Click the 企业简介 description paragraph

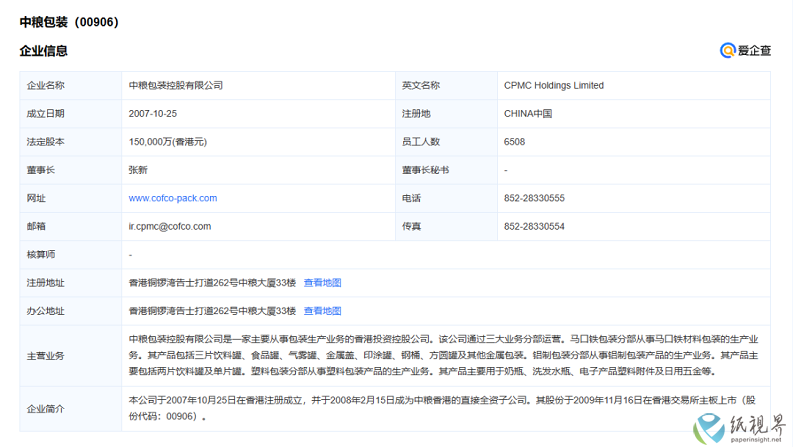click(x=442, y=409)
